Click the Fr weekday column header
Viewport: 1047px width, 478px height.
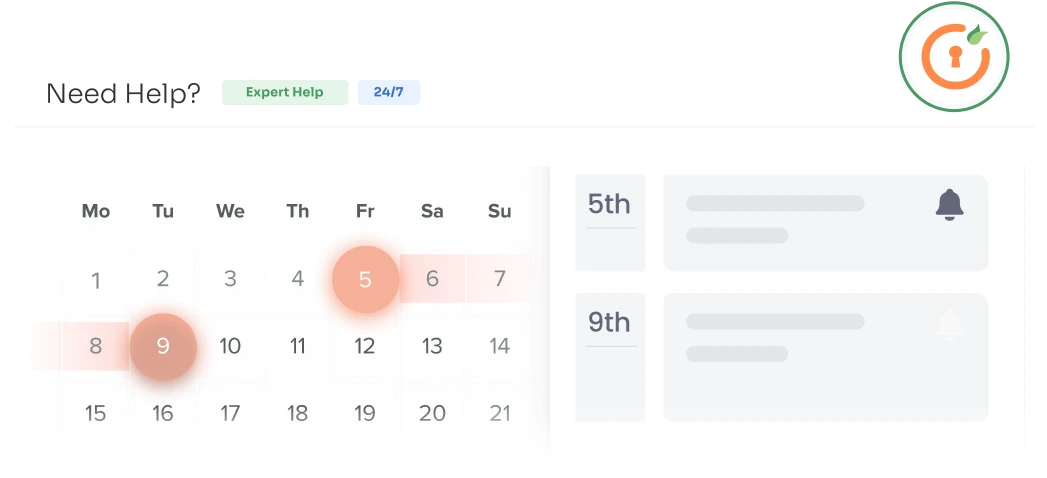click(x=365, y=211)
